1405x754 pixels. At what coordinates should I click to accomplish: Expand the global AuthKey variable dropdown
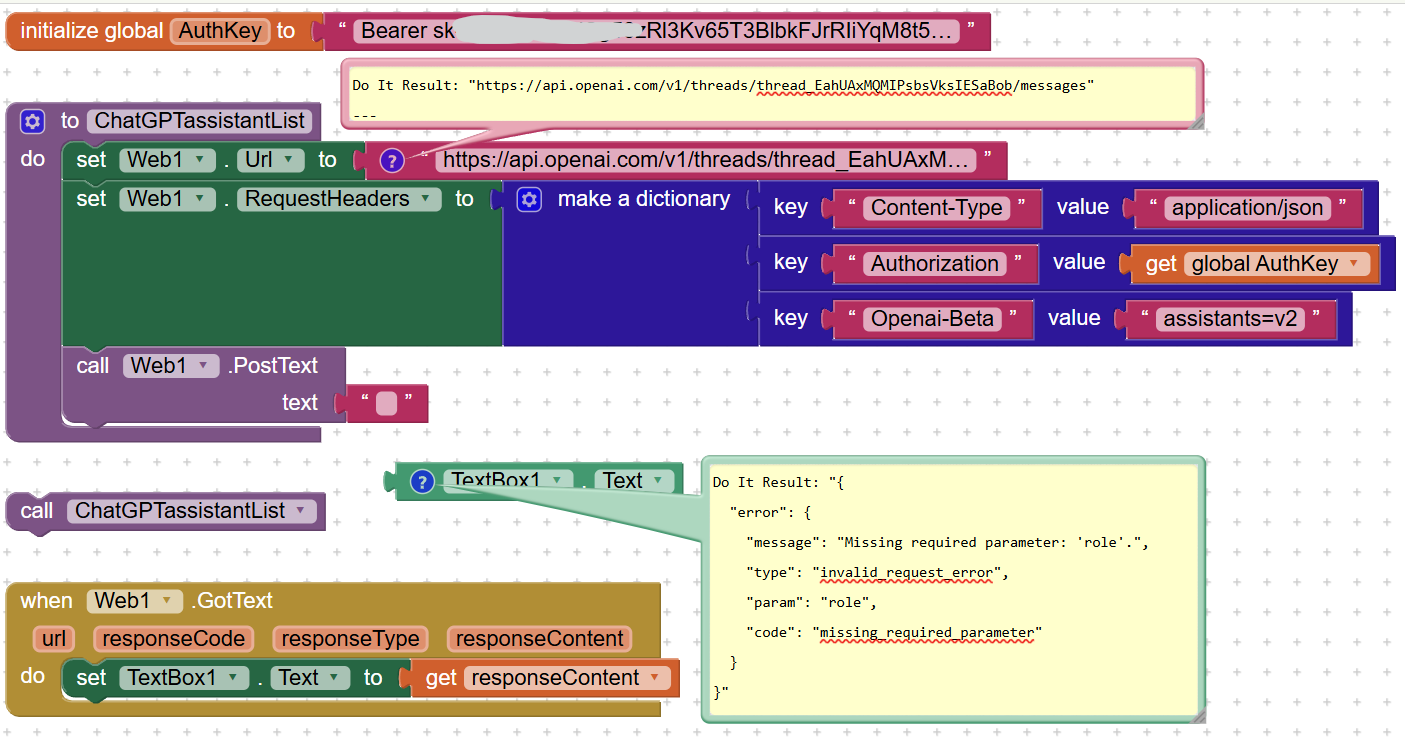[1354, 264]
